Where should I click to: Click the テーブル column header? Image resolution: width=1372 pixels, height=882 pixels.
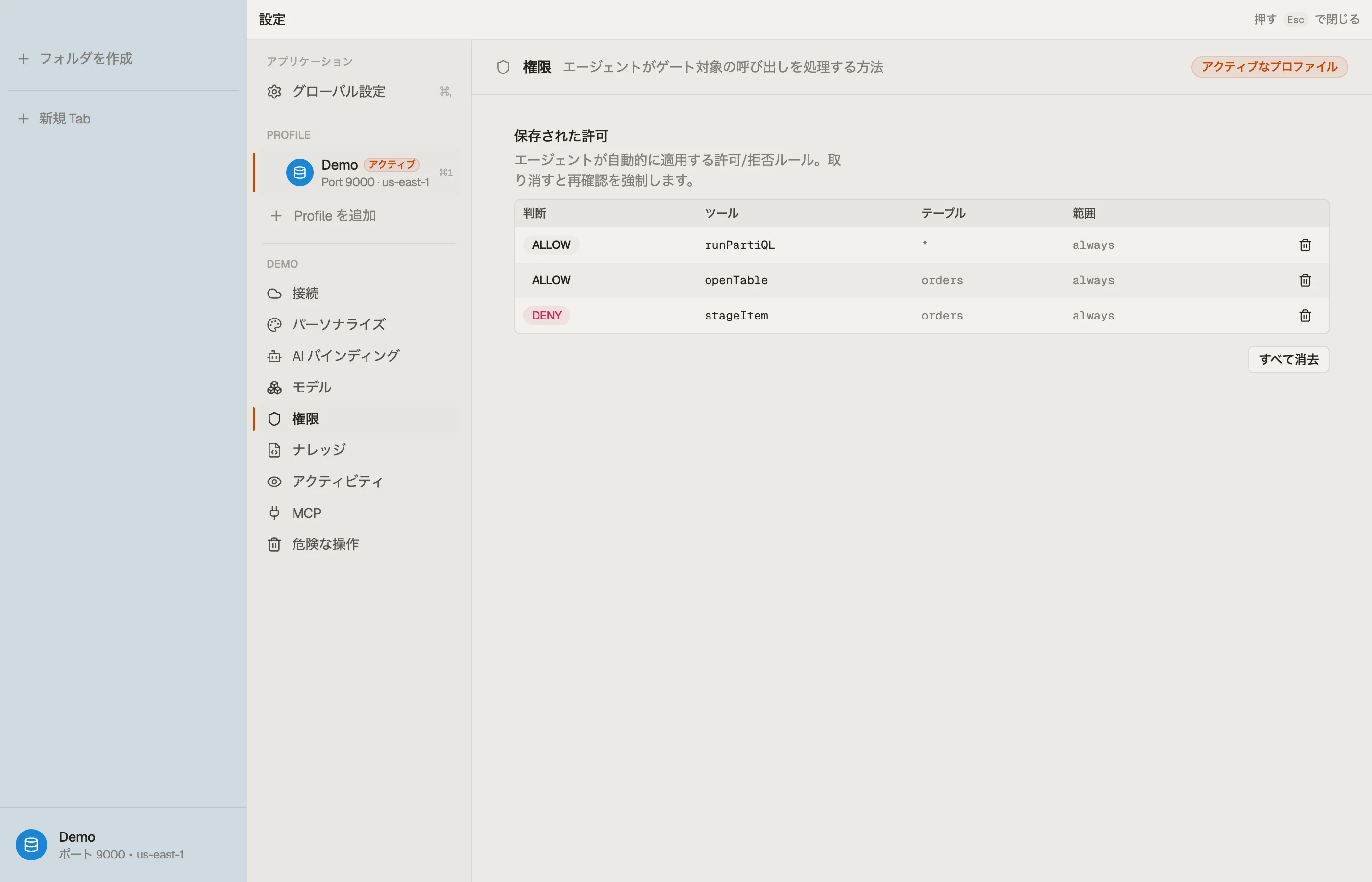point(943,213)
